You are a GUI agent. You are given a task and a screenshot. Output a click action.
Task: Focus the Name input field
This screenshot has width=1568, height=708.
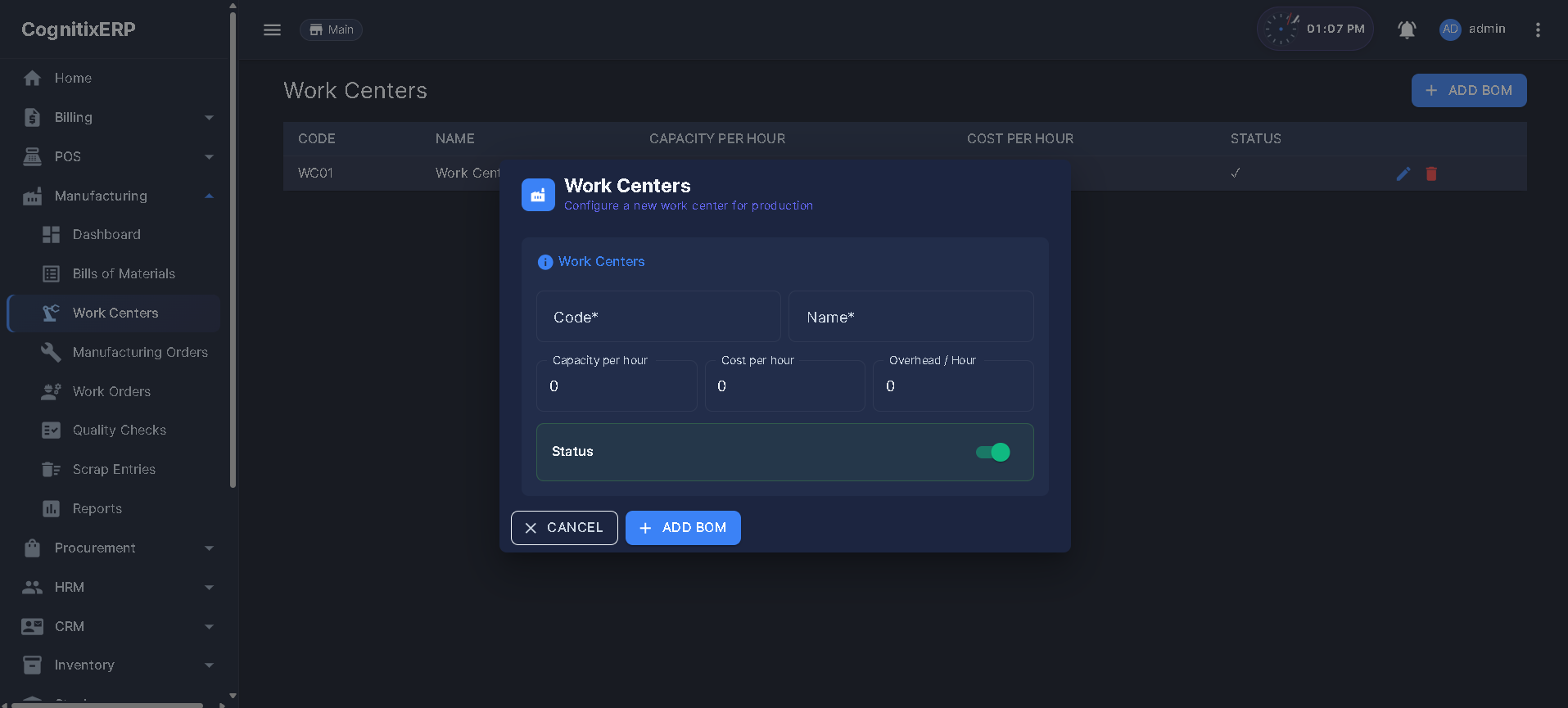[911, 317]
